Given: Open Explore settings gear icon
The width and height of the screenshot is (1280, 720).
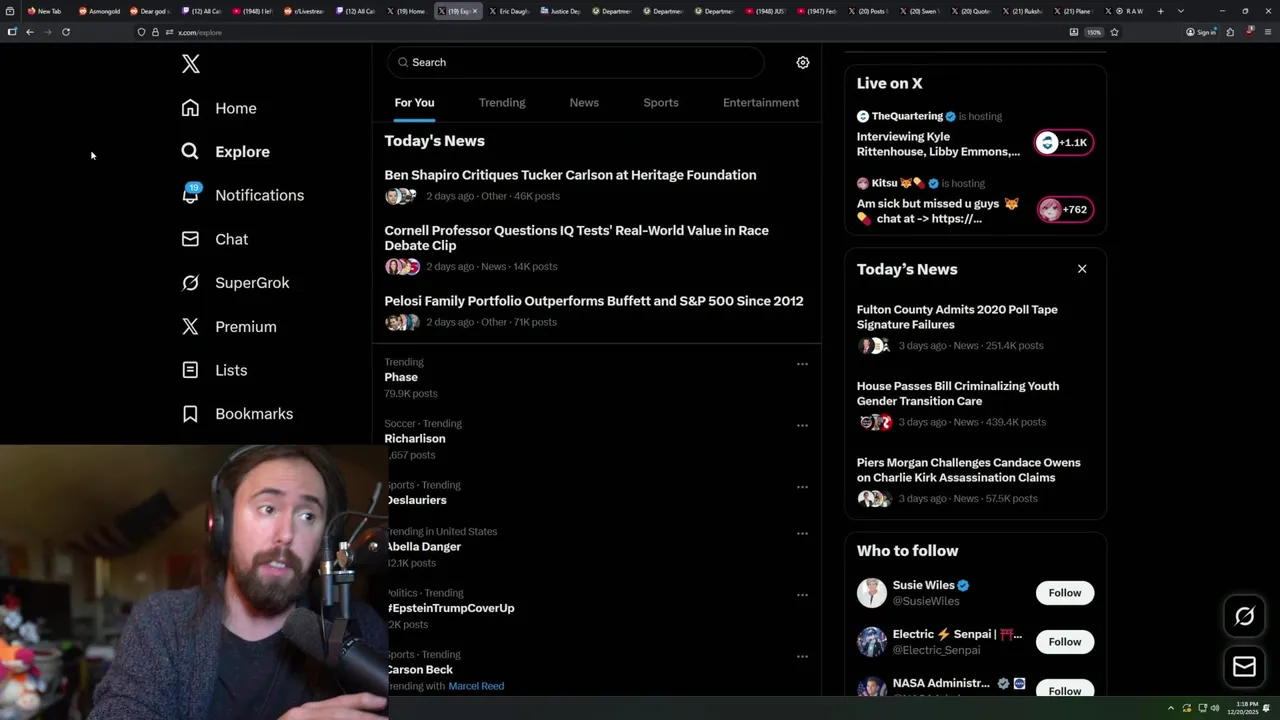Looking at the screenshot, I should tap(802, 62).
